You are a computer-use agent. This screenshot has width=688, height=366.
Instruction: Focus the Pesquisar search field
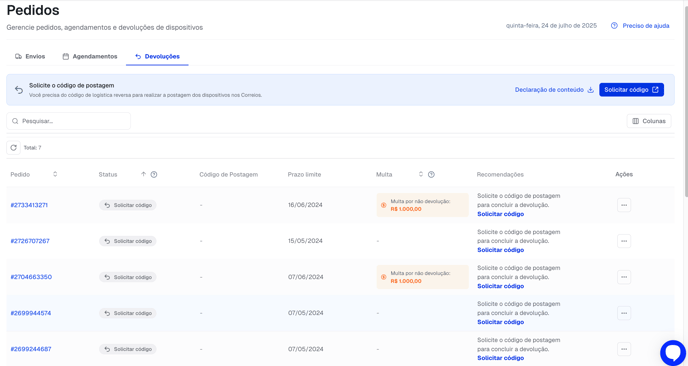(68, 121)
